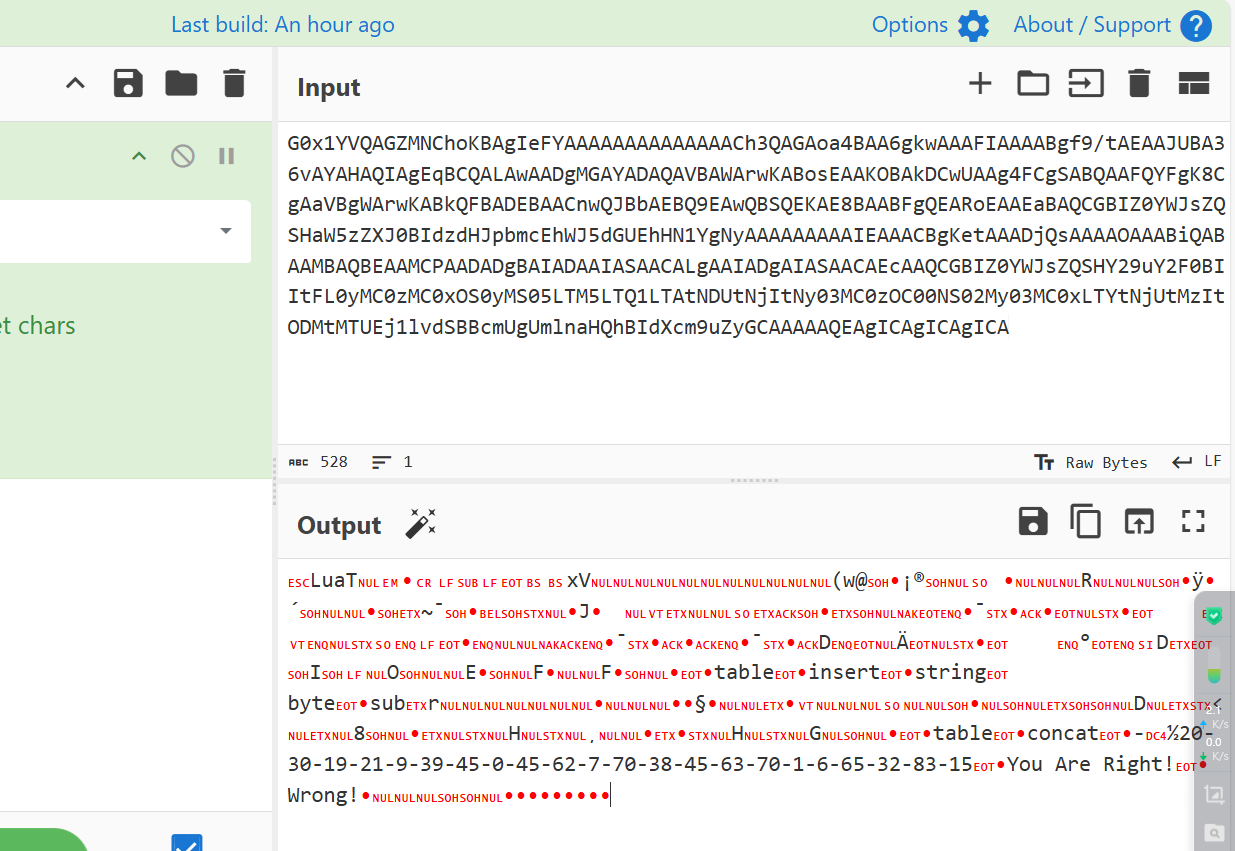Load a saved recipe

point(181,83)
